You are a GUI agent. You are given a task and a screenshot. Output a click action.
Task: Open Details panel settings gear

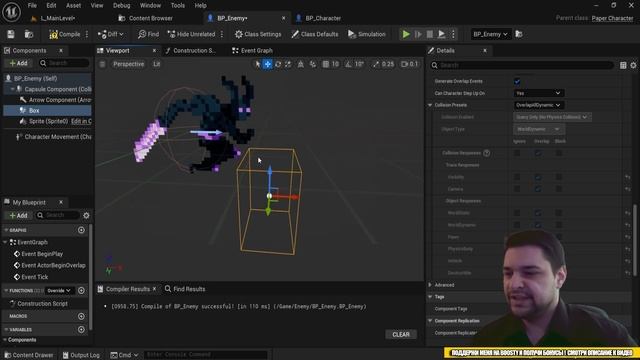[633, 65]
